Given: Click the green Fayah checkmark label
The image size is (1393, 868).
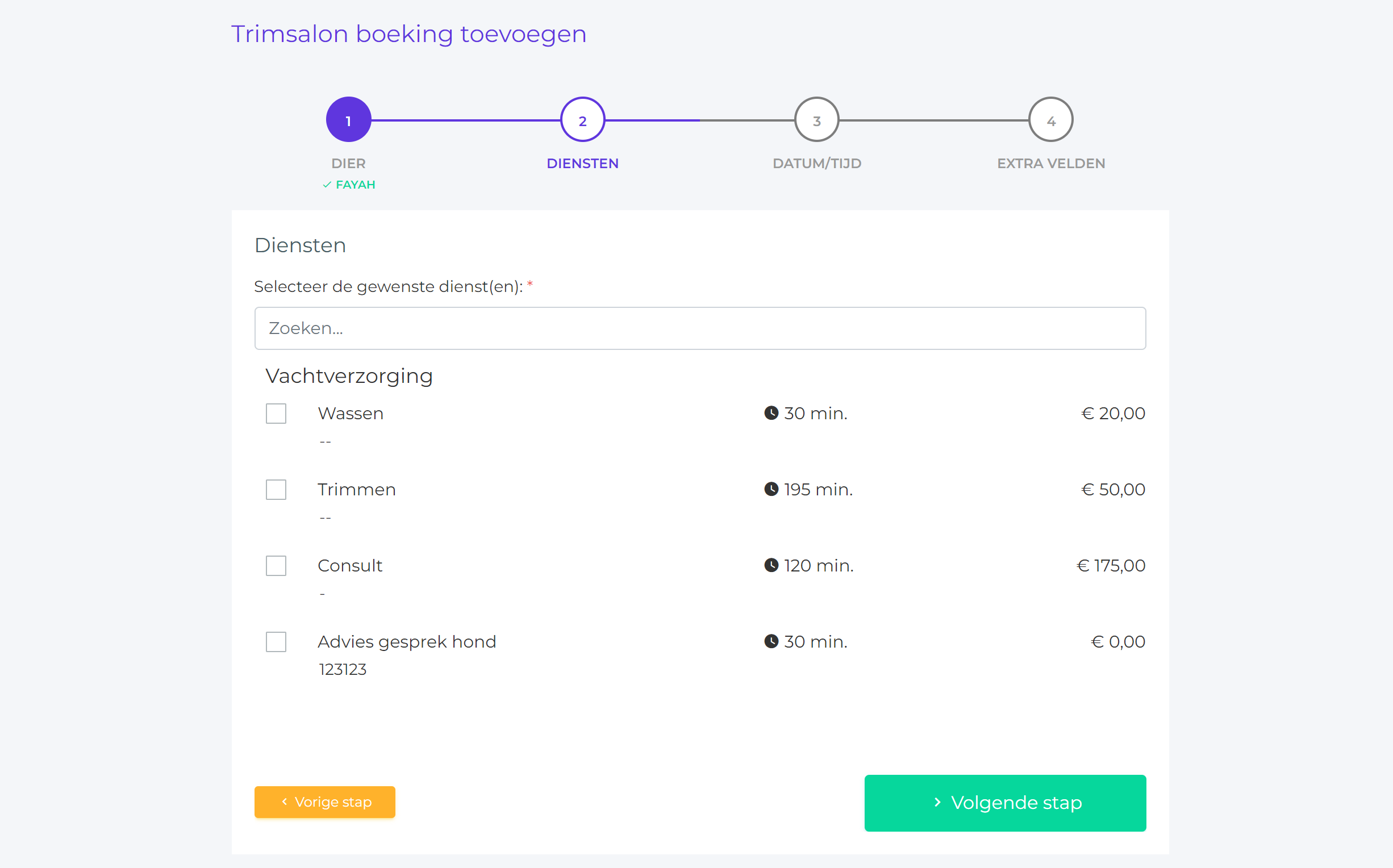Looking at the screenshot, I should tap(349, 185).
